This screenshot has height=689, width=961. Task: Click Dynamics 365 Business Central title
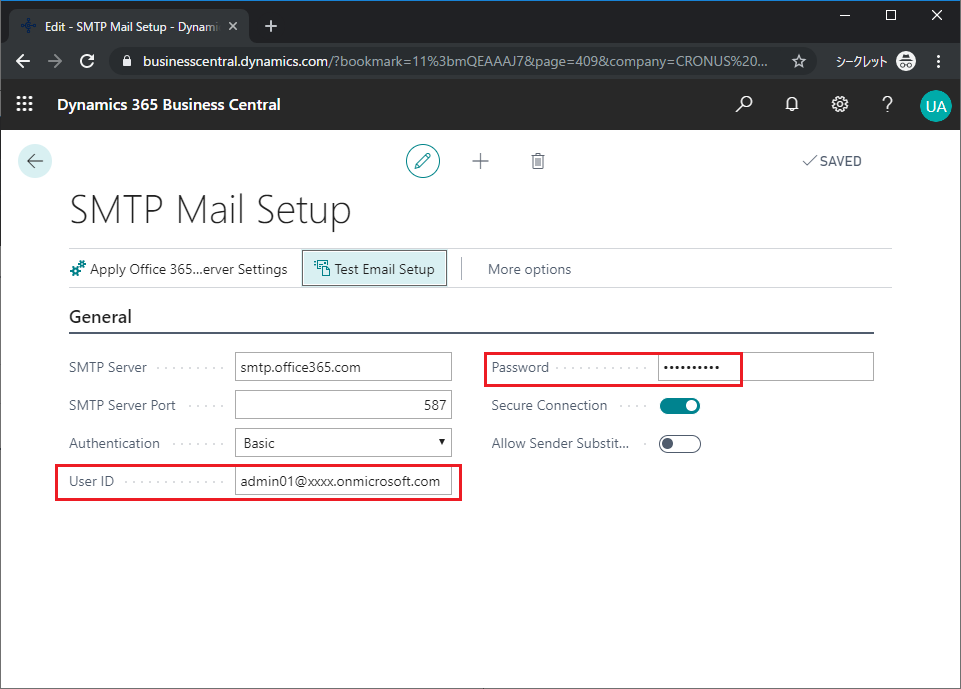click(x=169, y=105)
